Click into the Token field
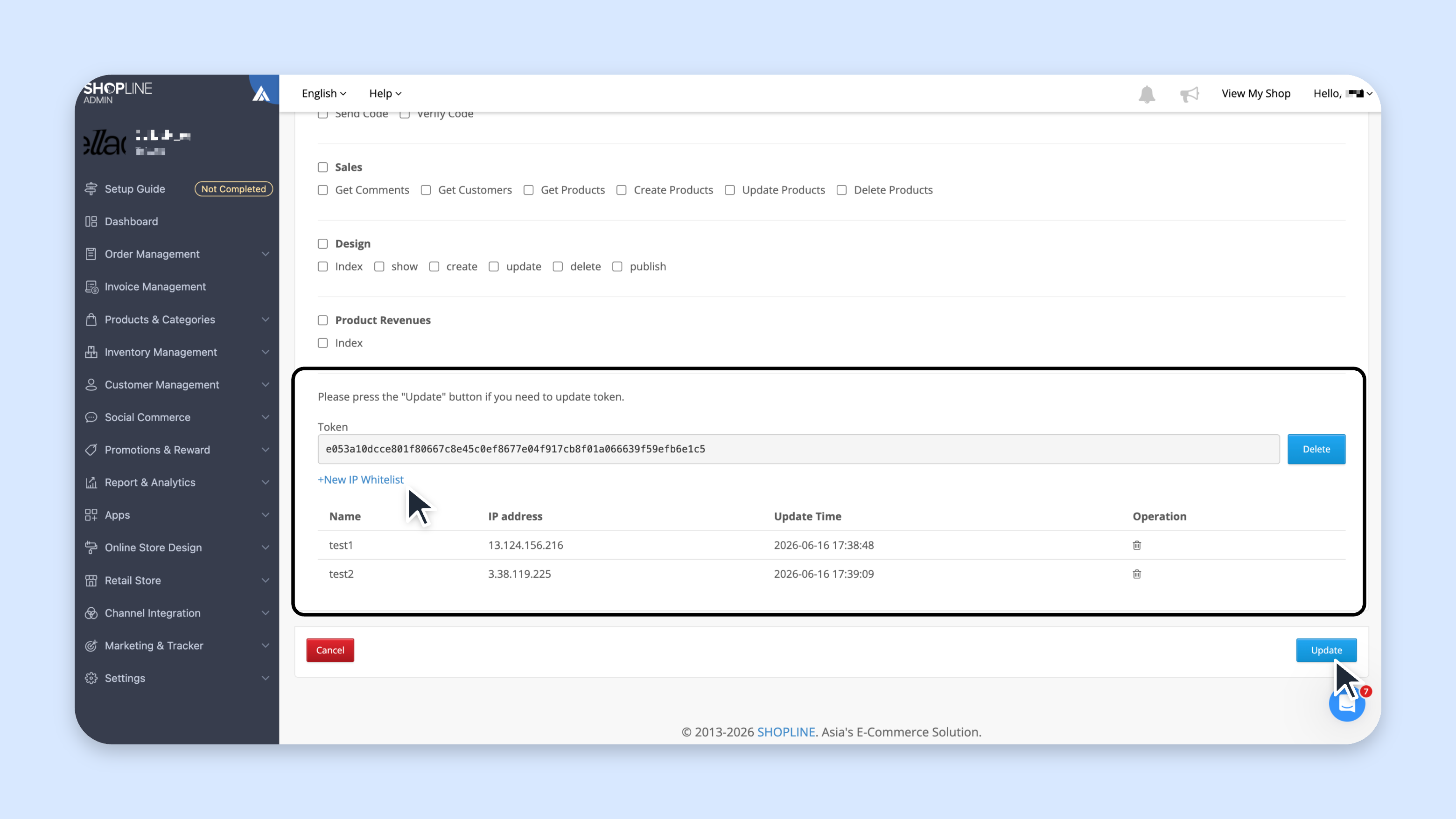Screen dimensions: 1456x819 (798, 449)
